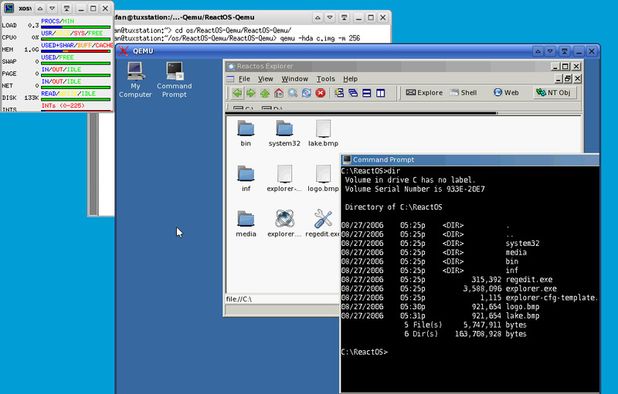Click the cascade windows toolbar icon

[353, 93]
